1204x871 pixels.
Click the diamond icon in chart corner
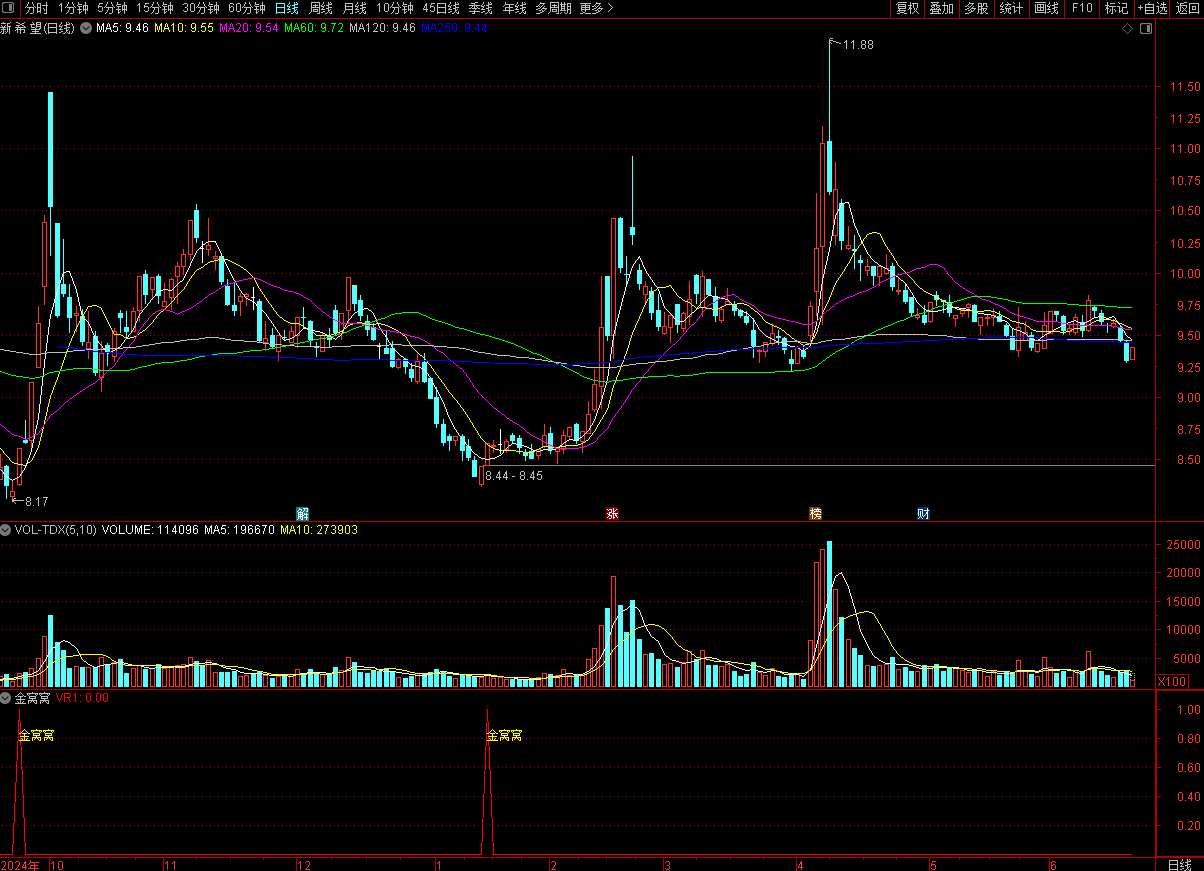1128,29
